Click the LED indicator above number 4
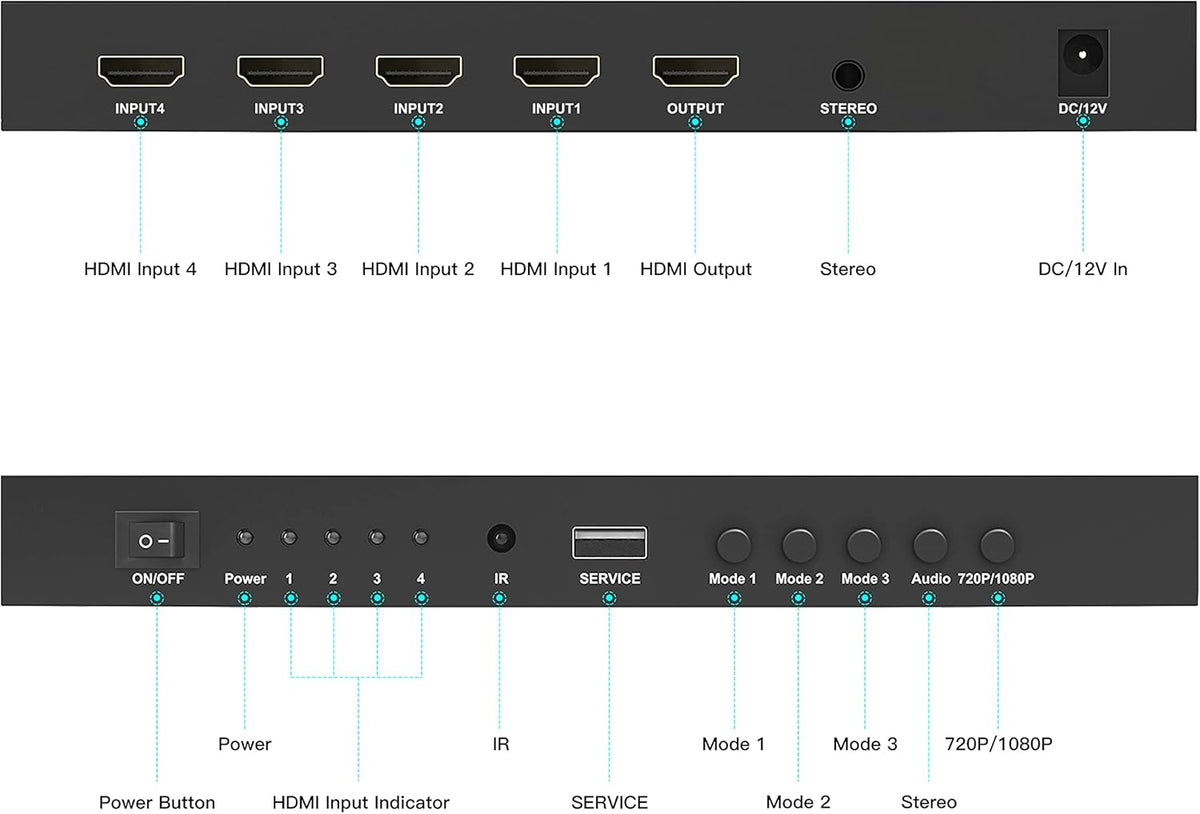This screenshot has height=814, width=1200. click(421, 539)
